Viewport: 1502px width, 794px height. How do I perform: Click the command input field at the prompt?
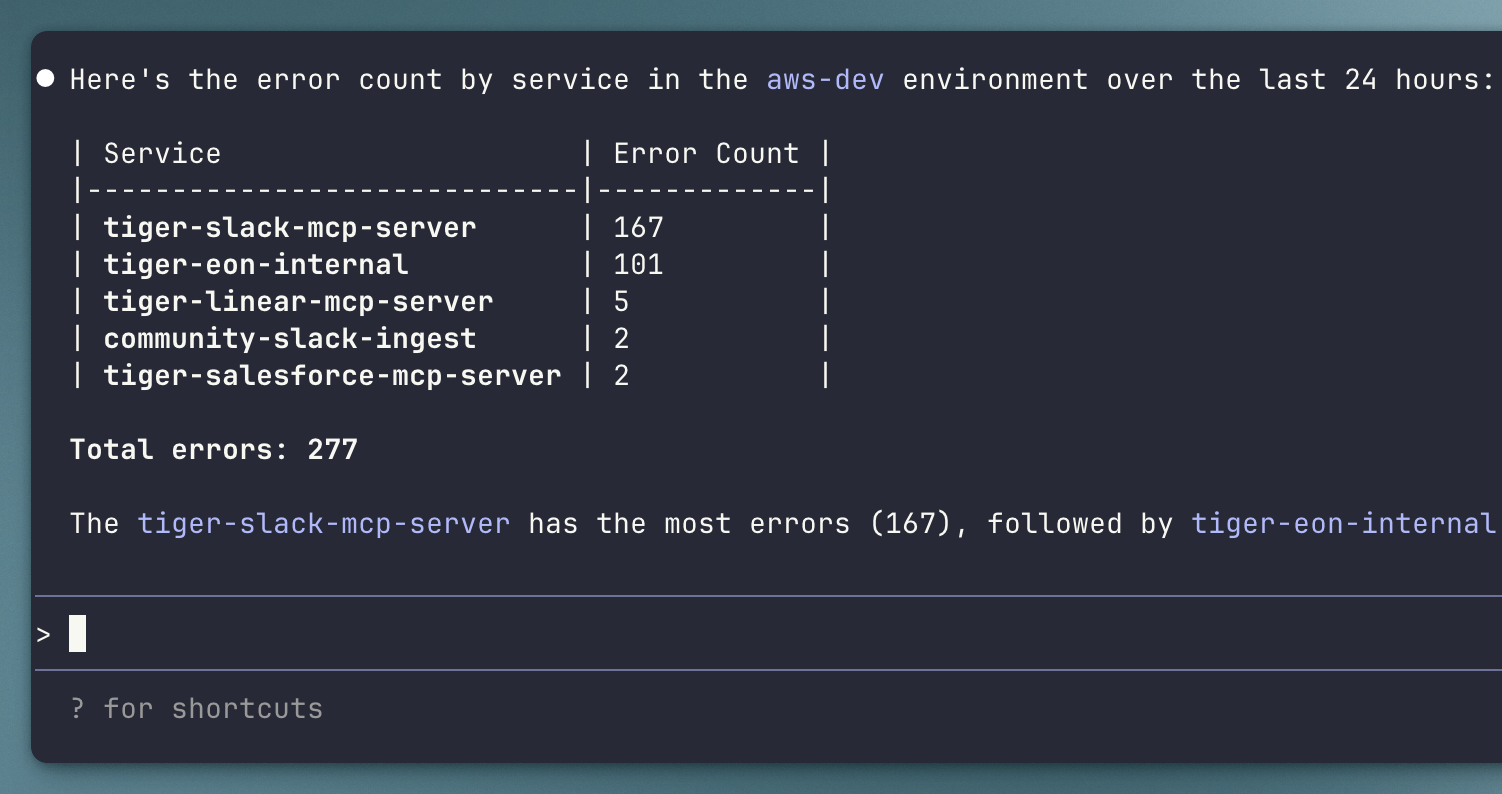(300, 633)
